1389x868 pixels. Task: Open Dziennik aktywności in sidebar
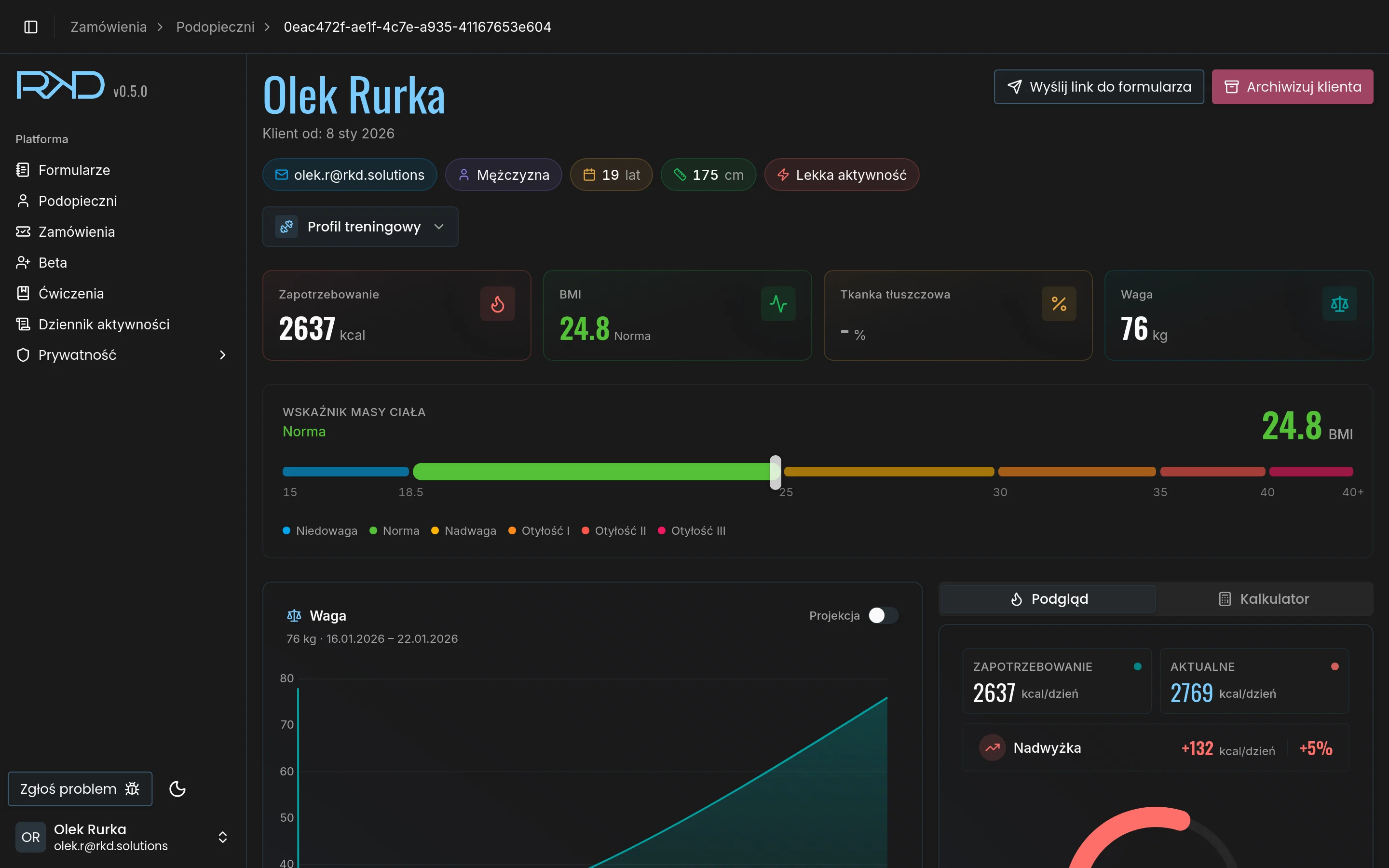coord(104,325)
